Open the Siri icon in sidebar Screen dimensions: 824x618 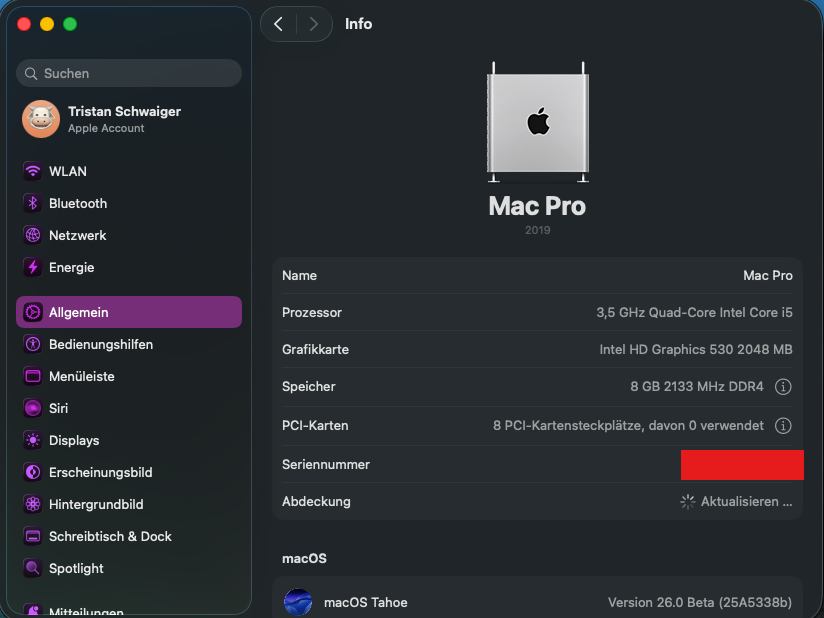tap(33, 408)
